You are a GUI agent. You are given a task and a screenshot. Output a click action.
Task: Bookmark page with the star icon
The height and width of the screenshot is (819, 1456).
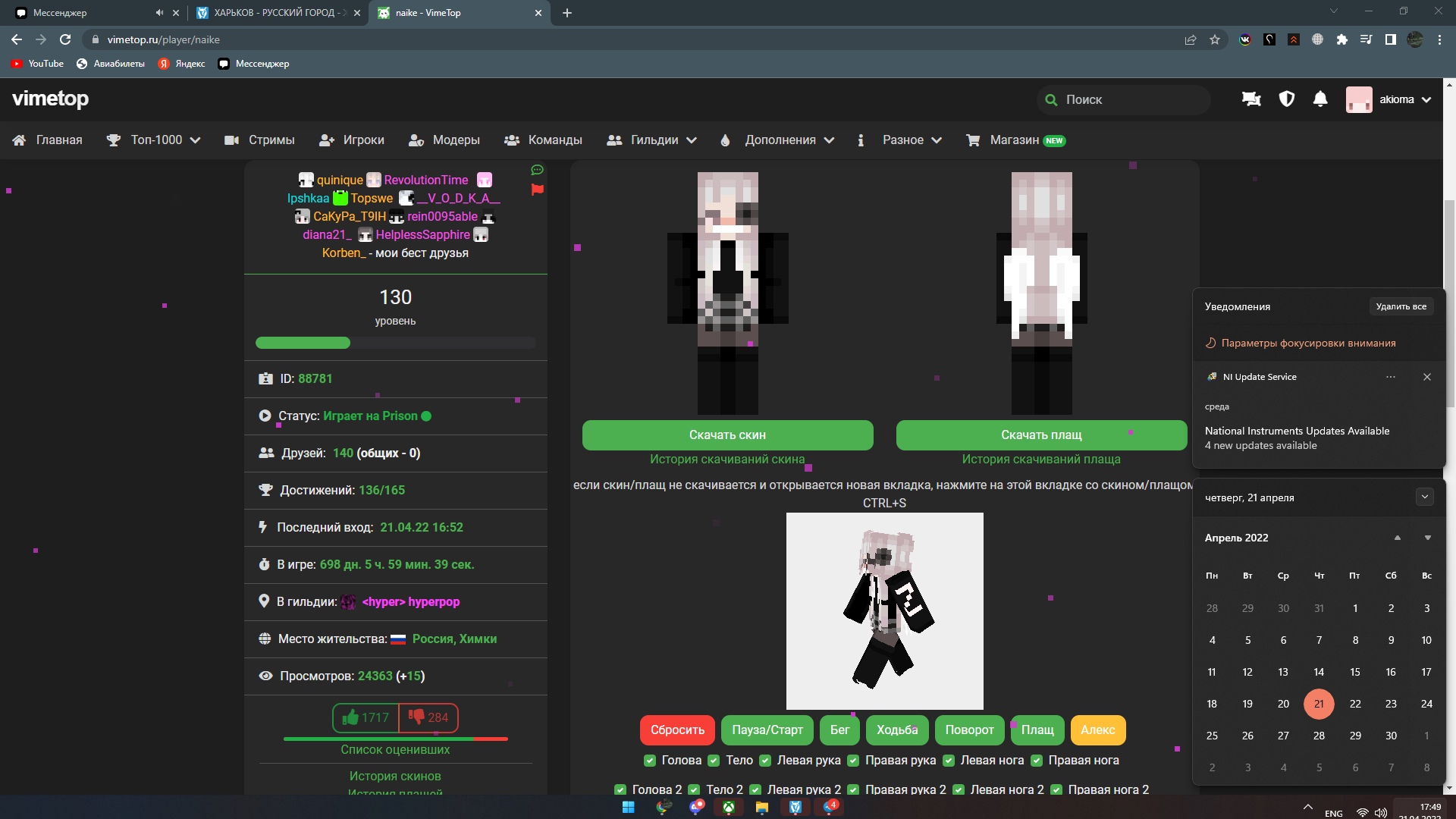[x=1215, y=39]
